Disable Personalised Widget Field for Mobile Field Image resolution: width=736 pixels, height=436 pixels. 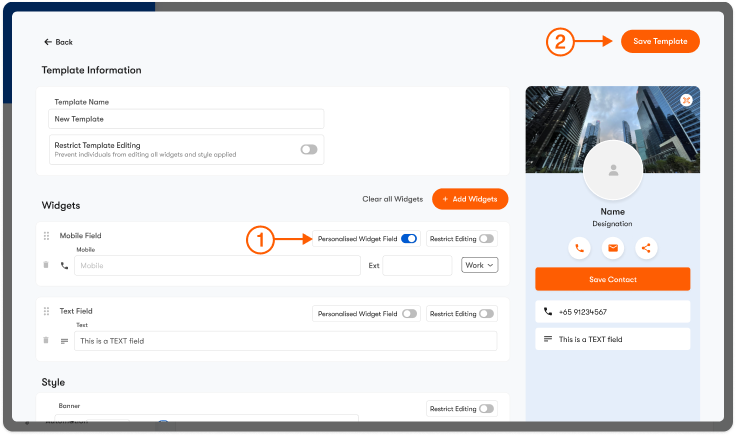409,239
